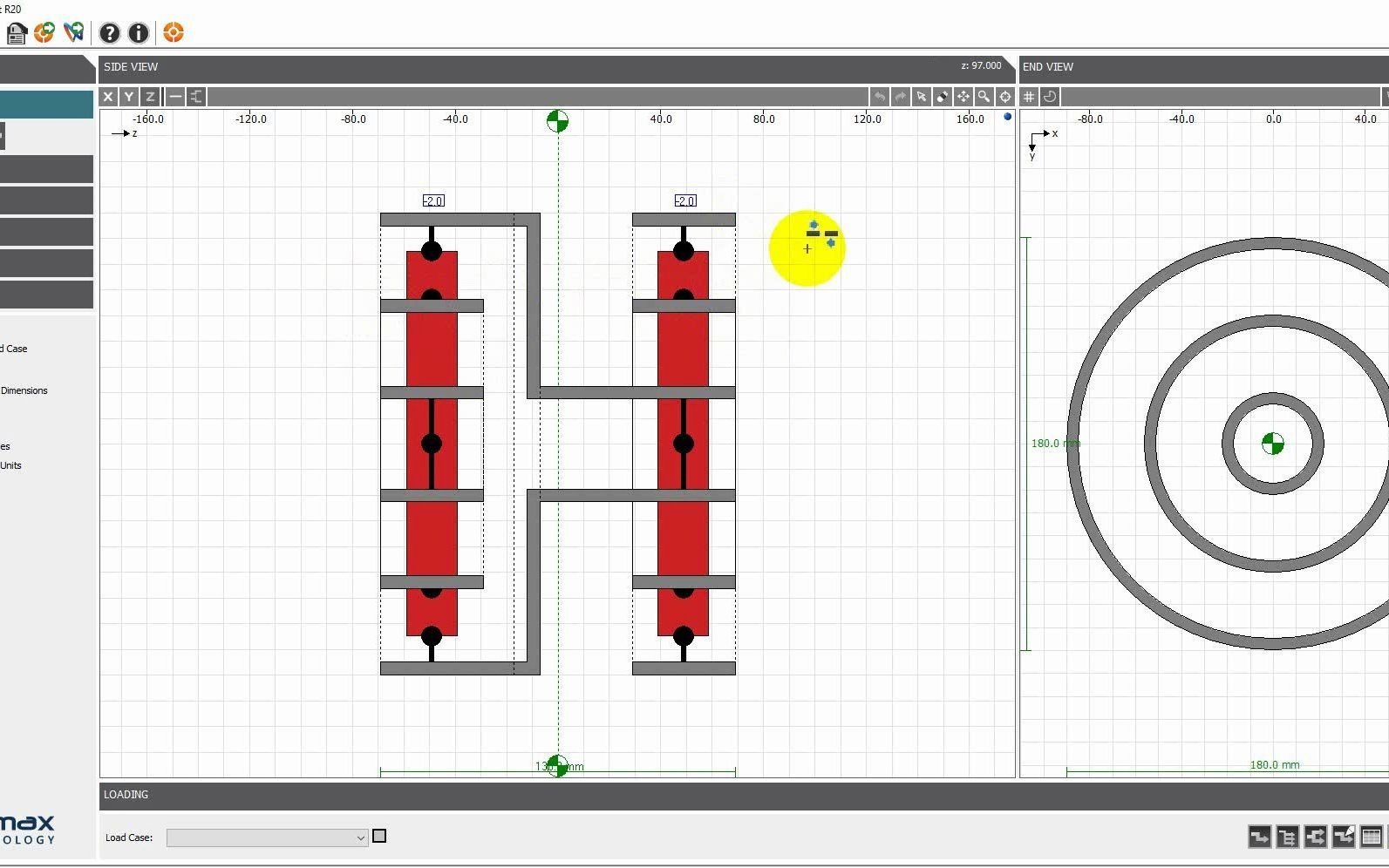
Task: Open the information icon
Action: (139, 33)
